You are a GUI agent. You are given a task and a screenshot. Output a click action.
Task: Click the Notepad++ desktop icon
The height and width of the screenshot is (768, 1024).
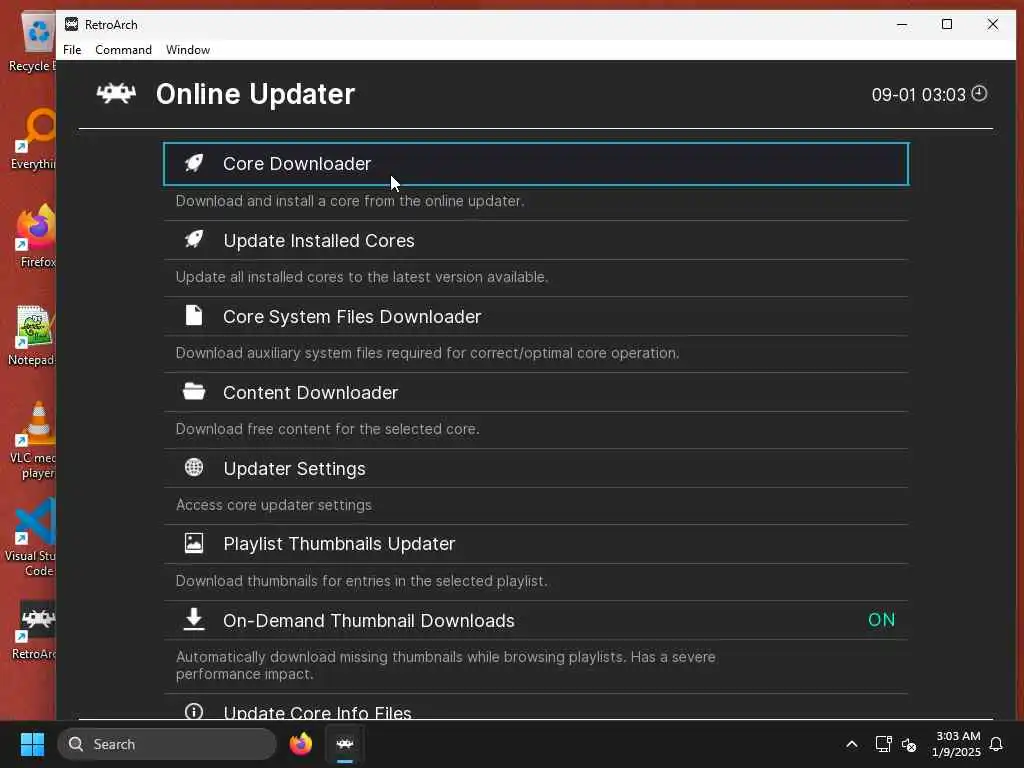[31, 336]
